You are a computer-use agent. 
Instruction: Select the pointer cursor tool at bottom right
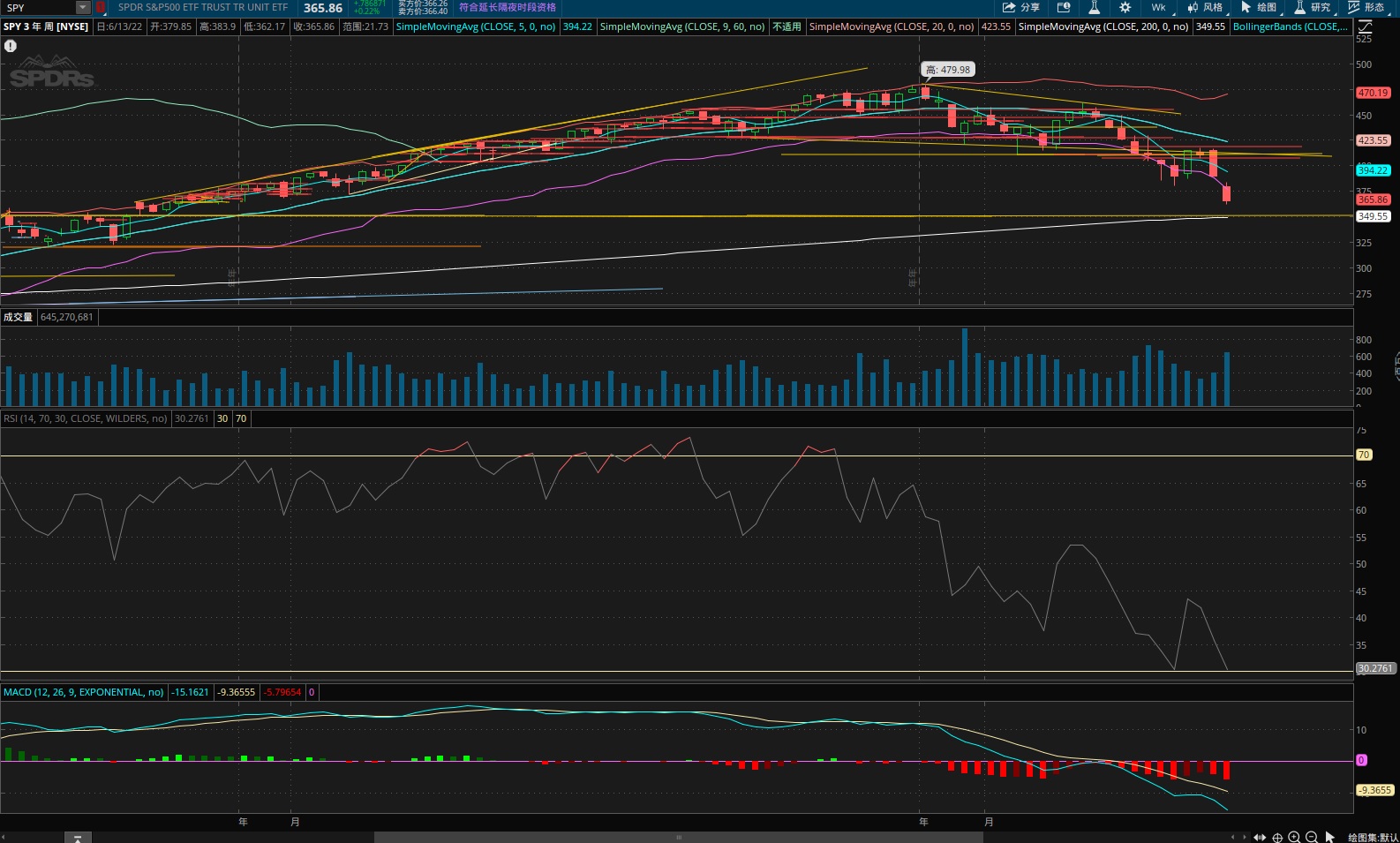[1330, 837]
